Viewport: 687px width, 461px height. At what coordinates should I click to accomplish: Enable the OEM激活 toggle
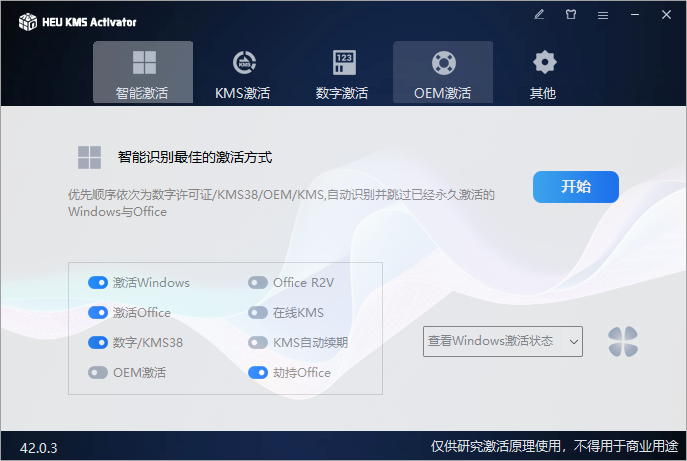tap(98, 373)
